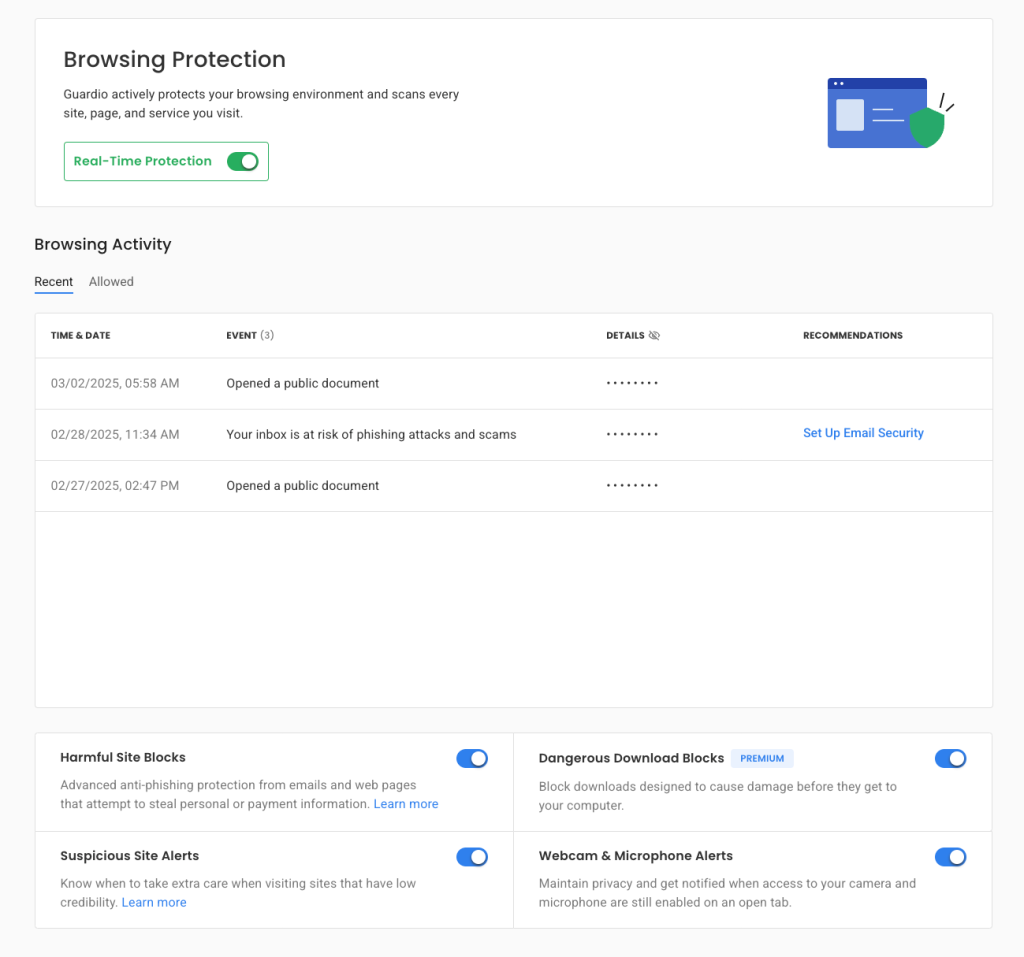This screenshot has width=1024, height=957.
Task: Select the 03/02/2025 public document event row
Action: (x=302, y=383)
